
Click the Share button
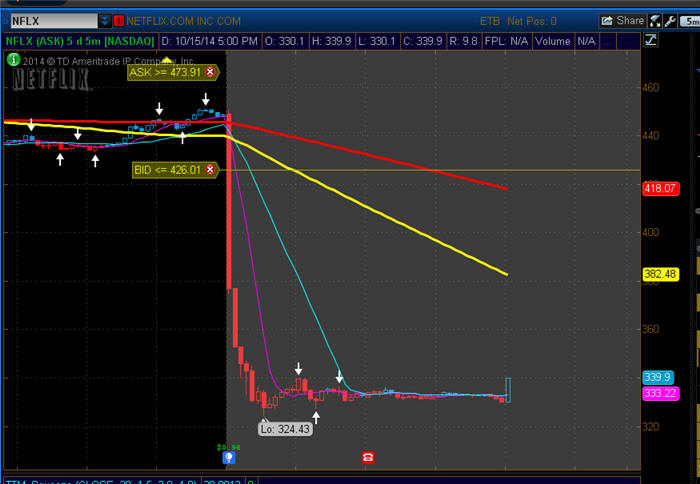click(x=623, y=20)
